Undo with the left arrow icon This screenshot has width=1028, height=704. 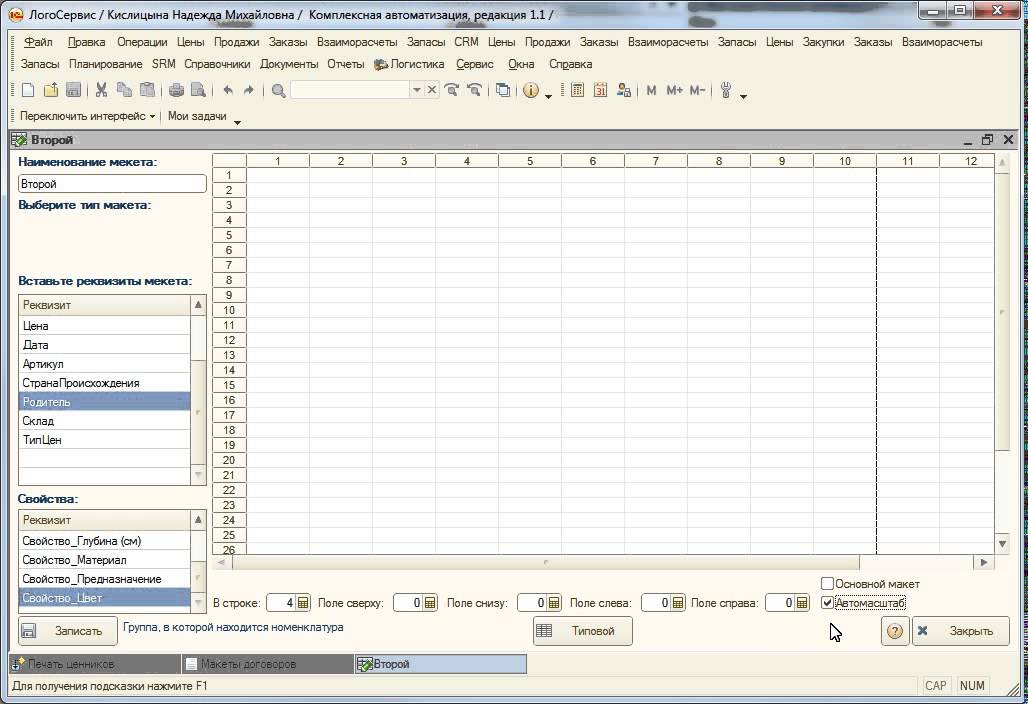227,90
